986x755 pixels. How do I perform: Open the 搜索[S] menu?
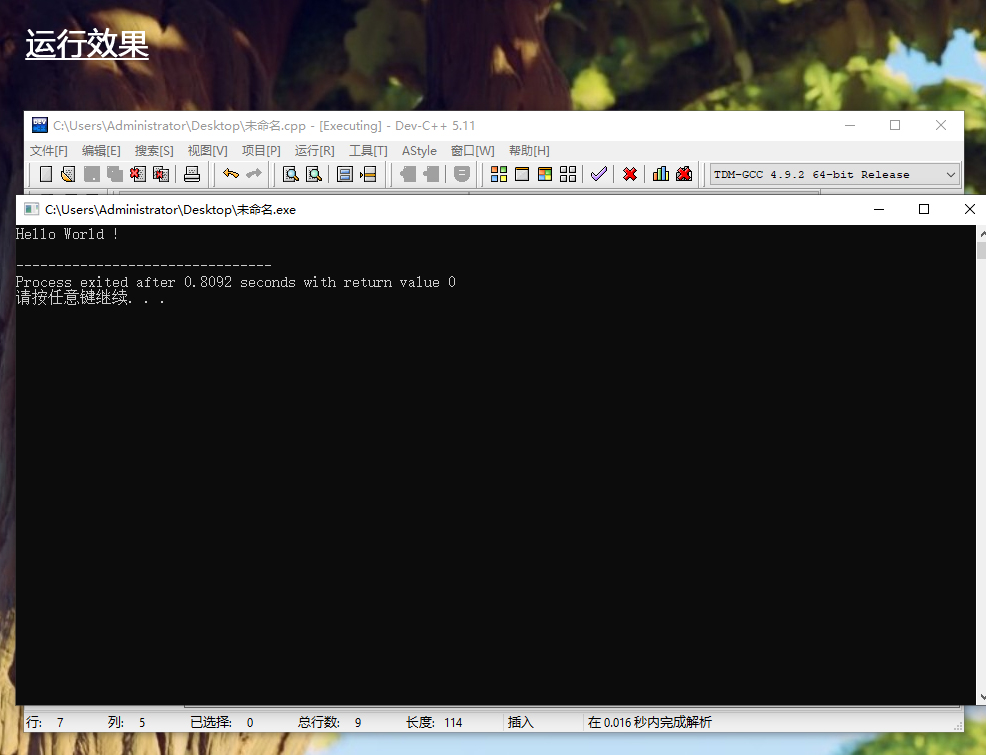pyautogui.click(x=153, y=151)
